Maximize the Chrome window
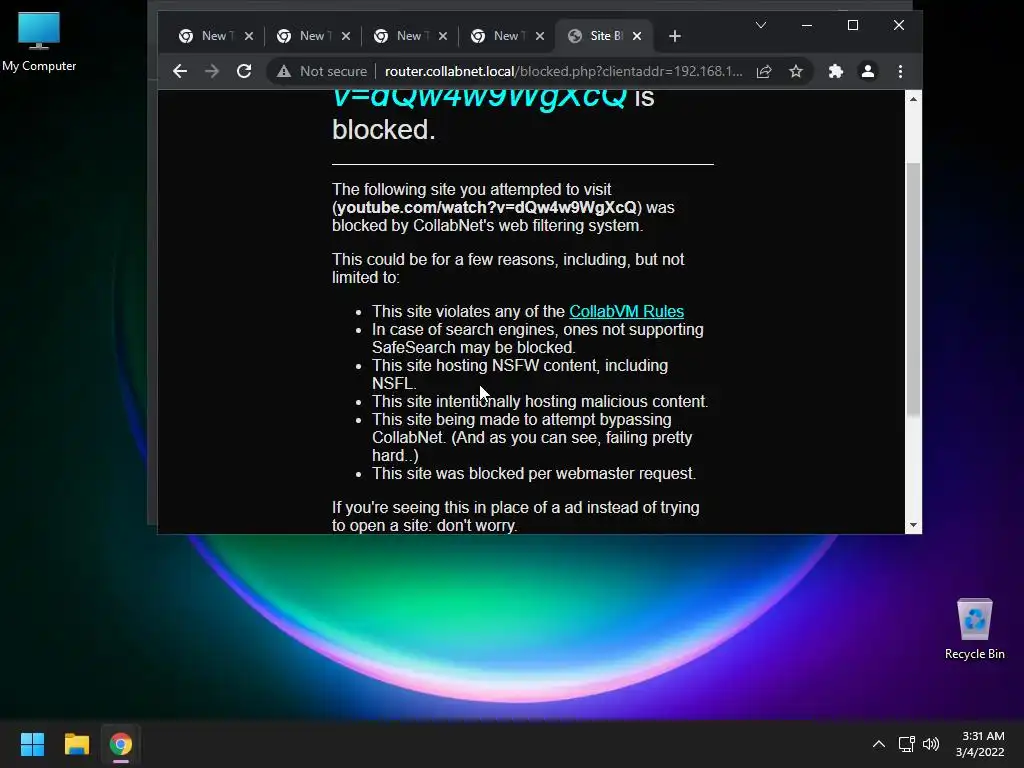This screenshot has width=1024, height=768. 852,25
